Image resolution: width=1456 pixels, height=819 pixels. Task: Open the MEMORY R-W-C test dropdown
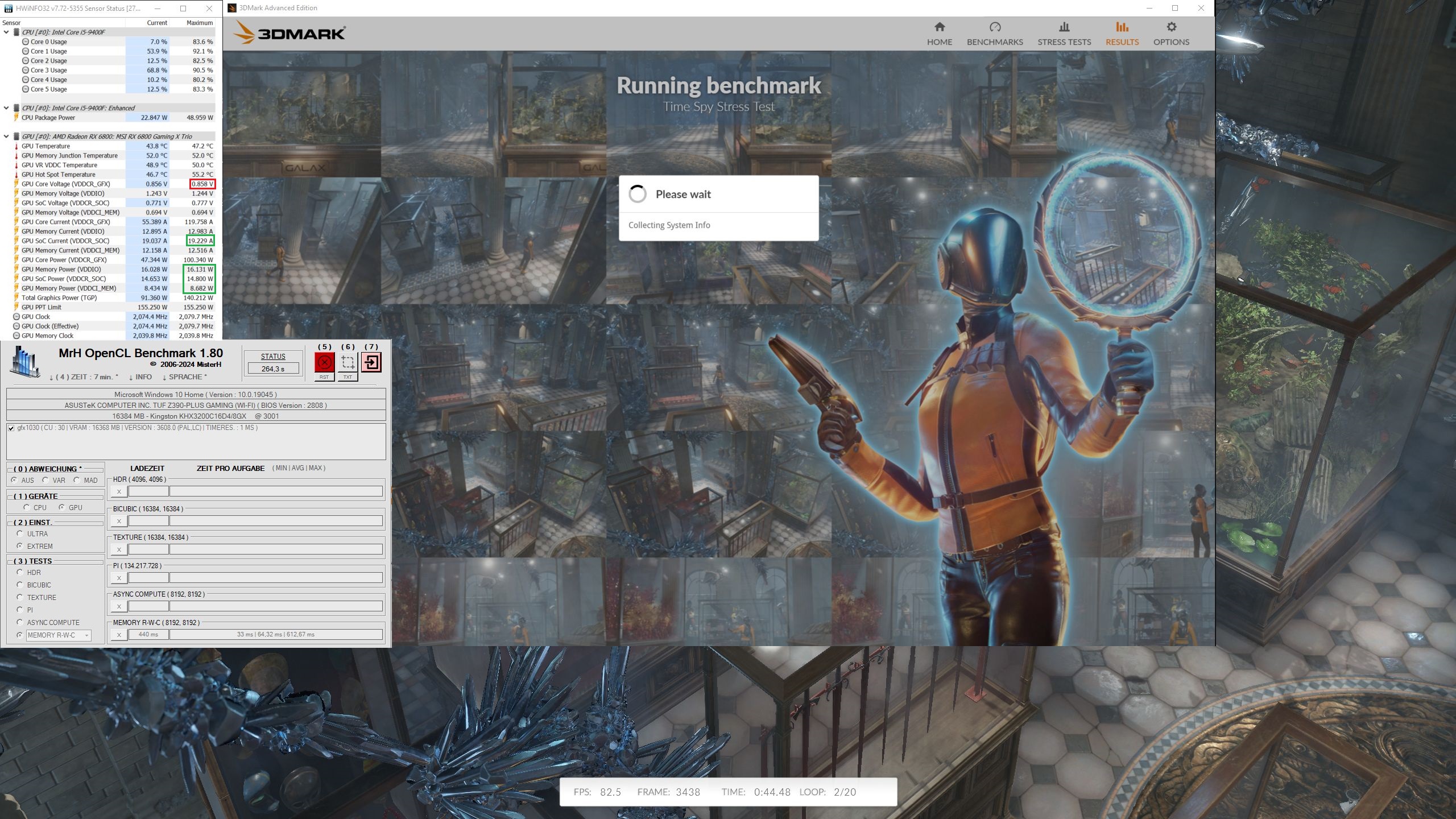pyautogui.click(x=86, y=635)
